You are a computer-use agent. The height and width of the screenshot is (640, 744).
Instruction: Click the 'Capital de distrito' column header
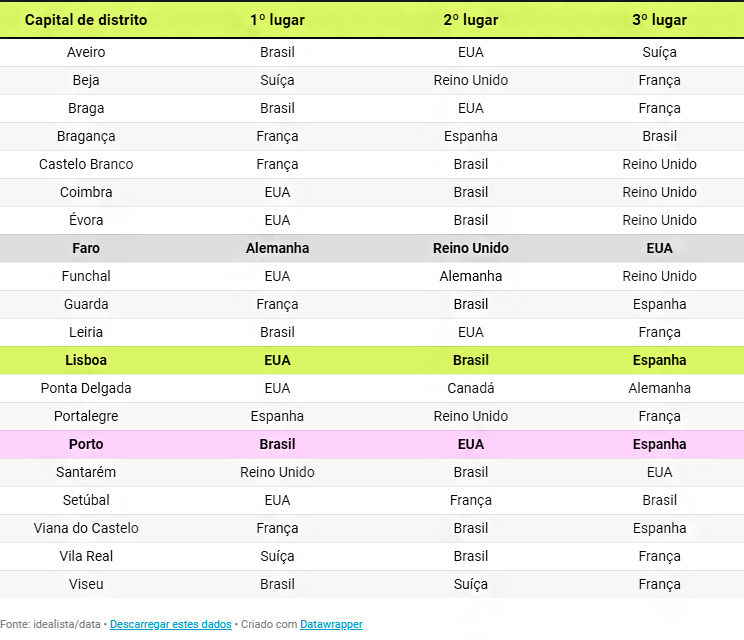click(x=86, y=20)
